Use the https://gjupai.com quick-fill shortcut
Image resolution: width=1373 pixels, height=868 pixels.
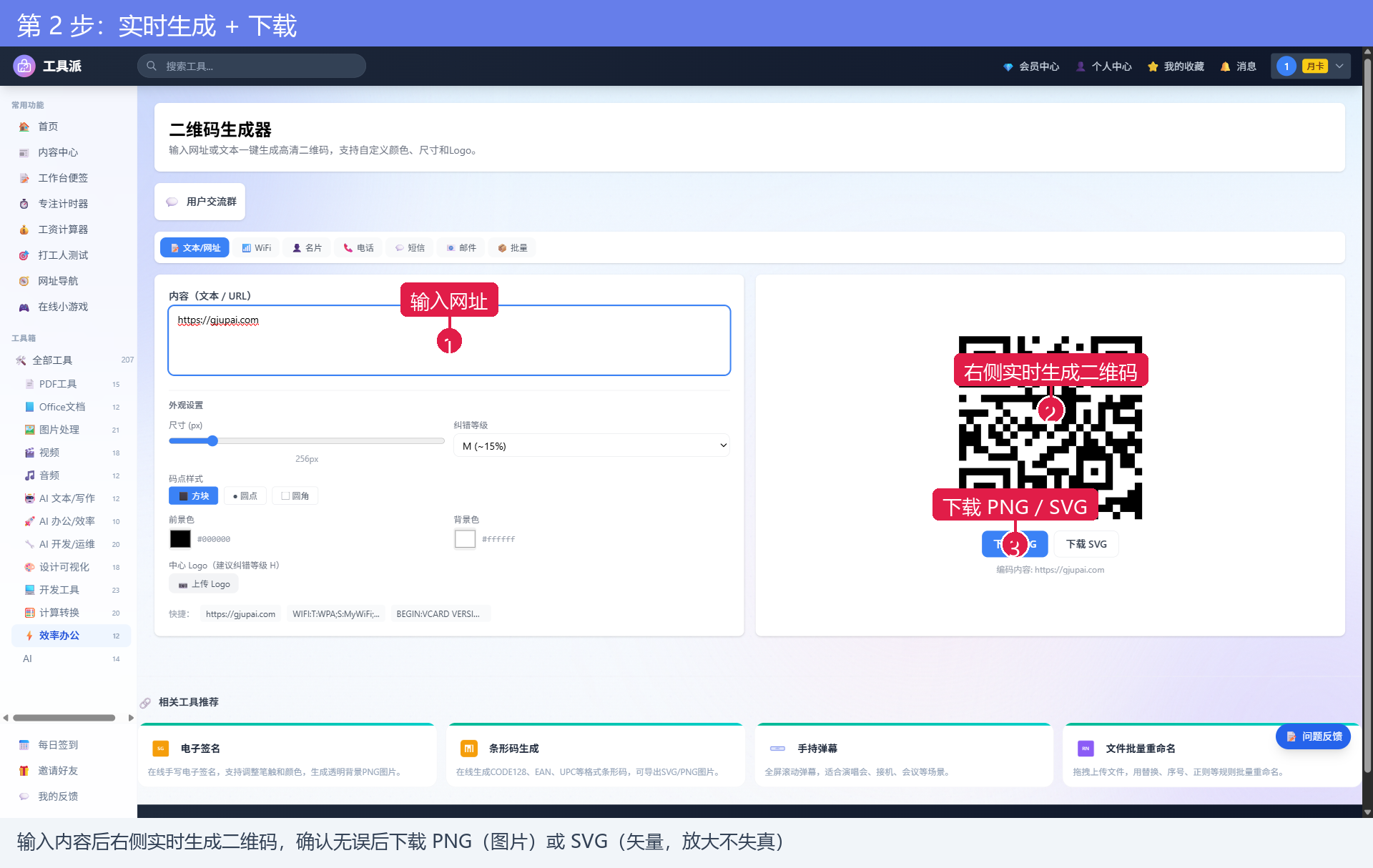tap(240, 614)
